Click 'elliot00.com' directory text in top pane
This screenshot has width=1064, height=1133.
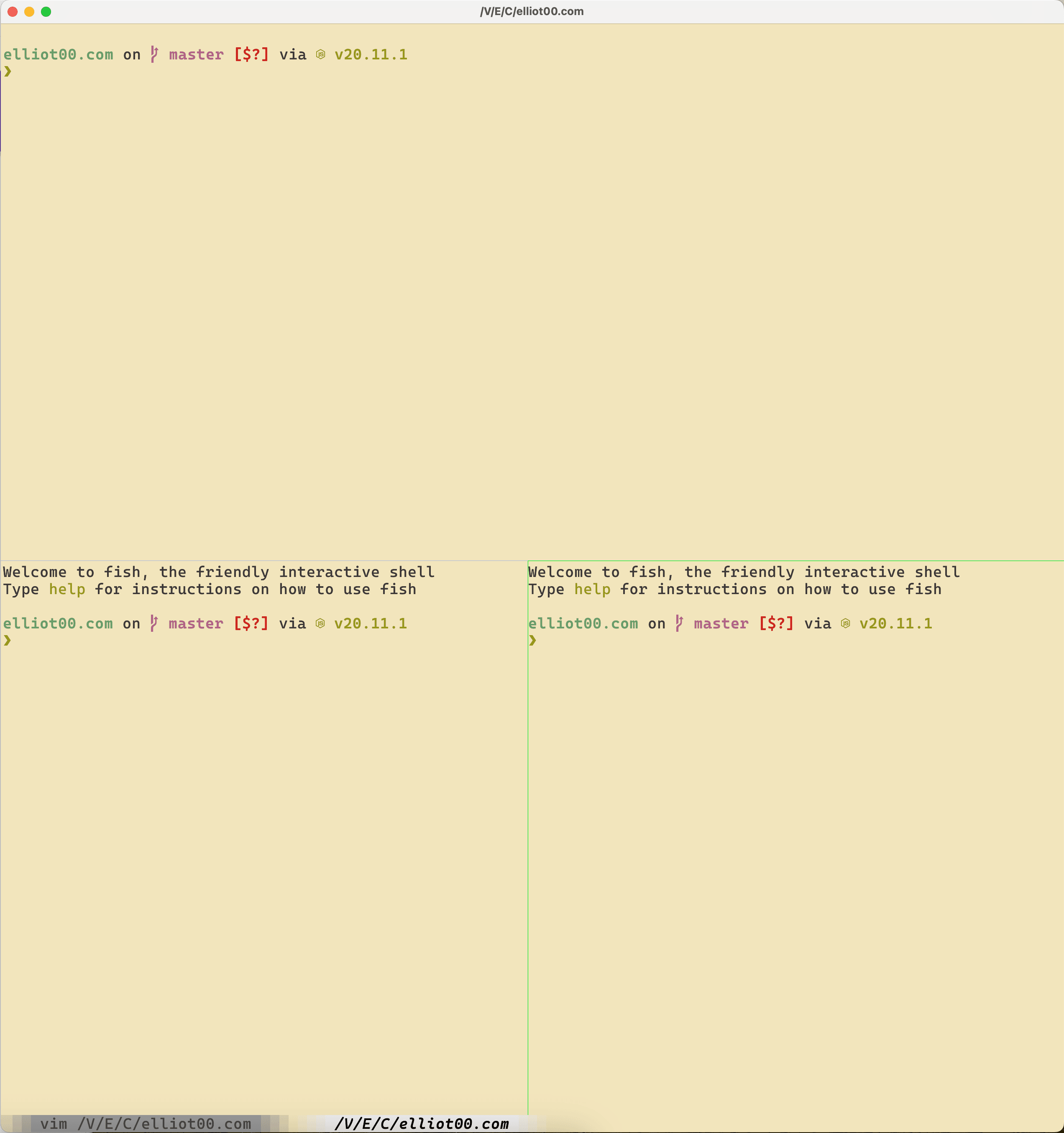(x=58, y=55)
